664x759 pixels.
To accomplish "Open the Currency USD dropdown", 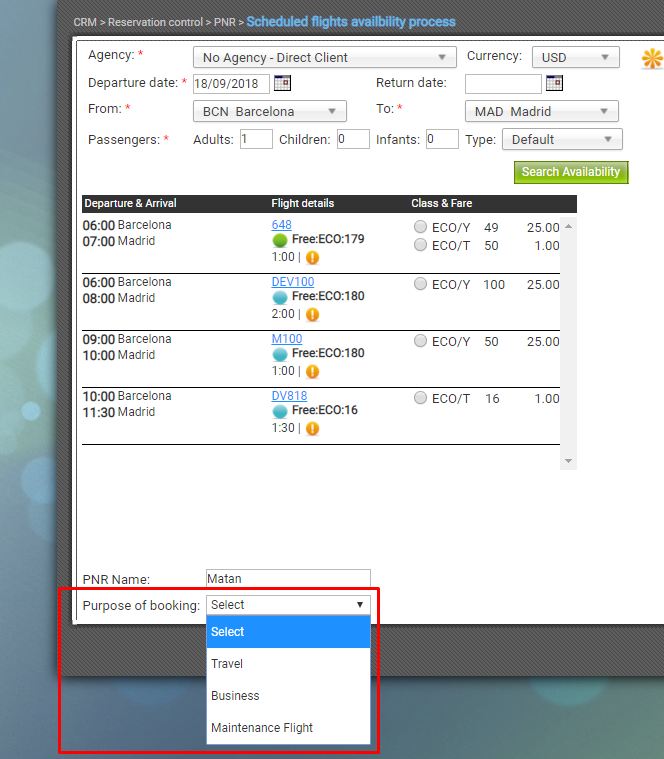I will 575,58.
